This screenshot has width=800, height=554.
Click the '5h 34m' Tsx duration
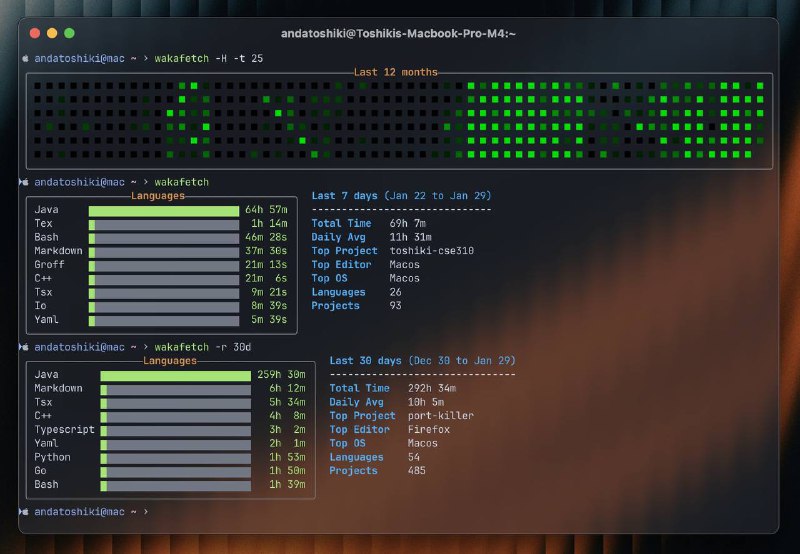(x=287, y=402)
